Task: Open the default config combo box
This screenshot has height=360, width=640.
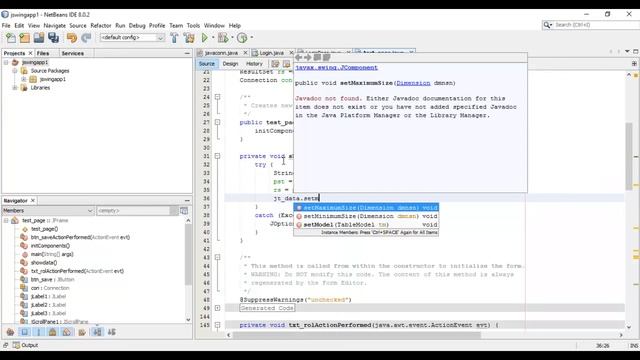Action: coord(133,38)
